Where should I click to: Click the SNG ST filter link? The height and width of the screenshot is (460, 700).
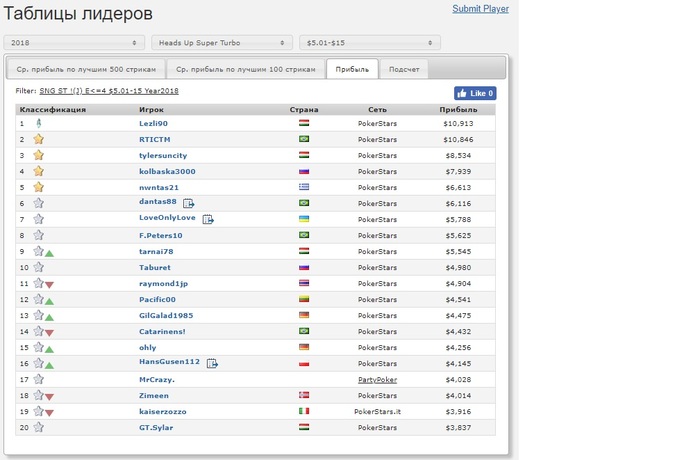[109, 91]
